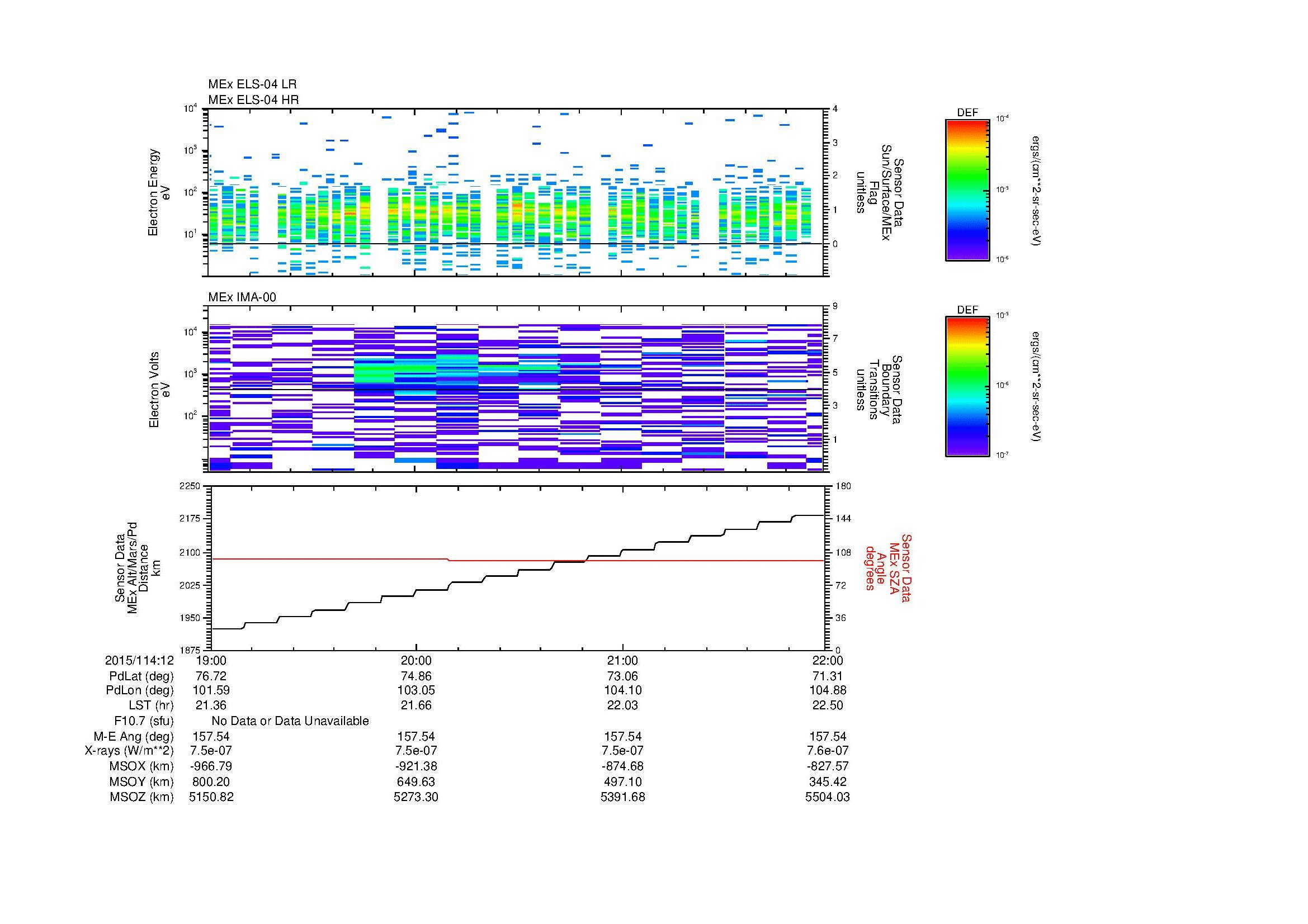1308x924 pixels.
Task: Click the MSOY value 497.10
Action: [622, 782]
